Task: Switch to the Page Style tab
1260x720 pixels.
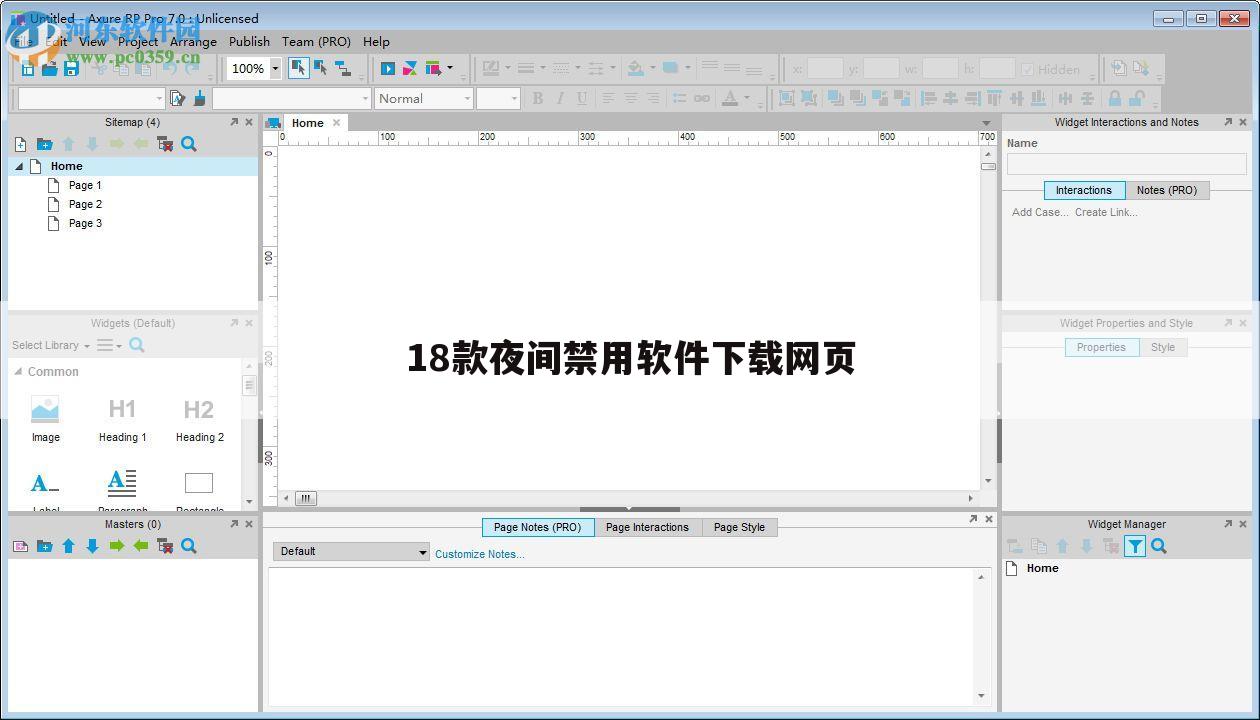Action: (739, 527)
